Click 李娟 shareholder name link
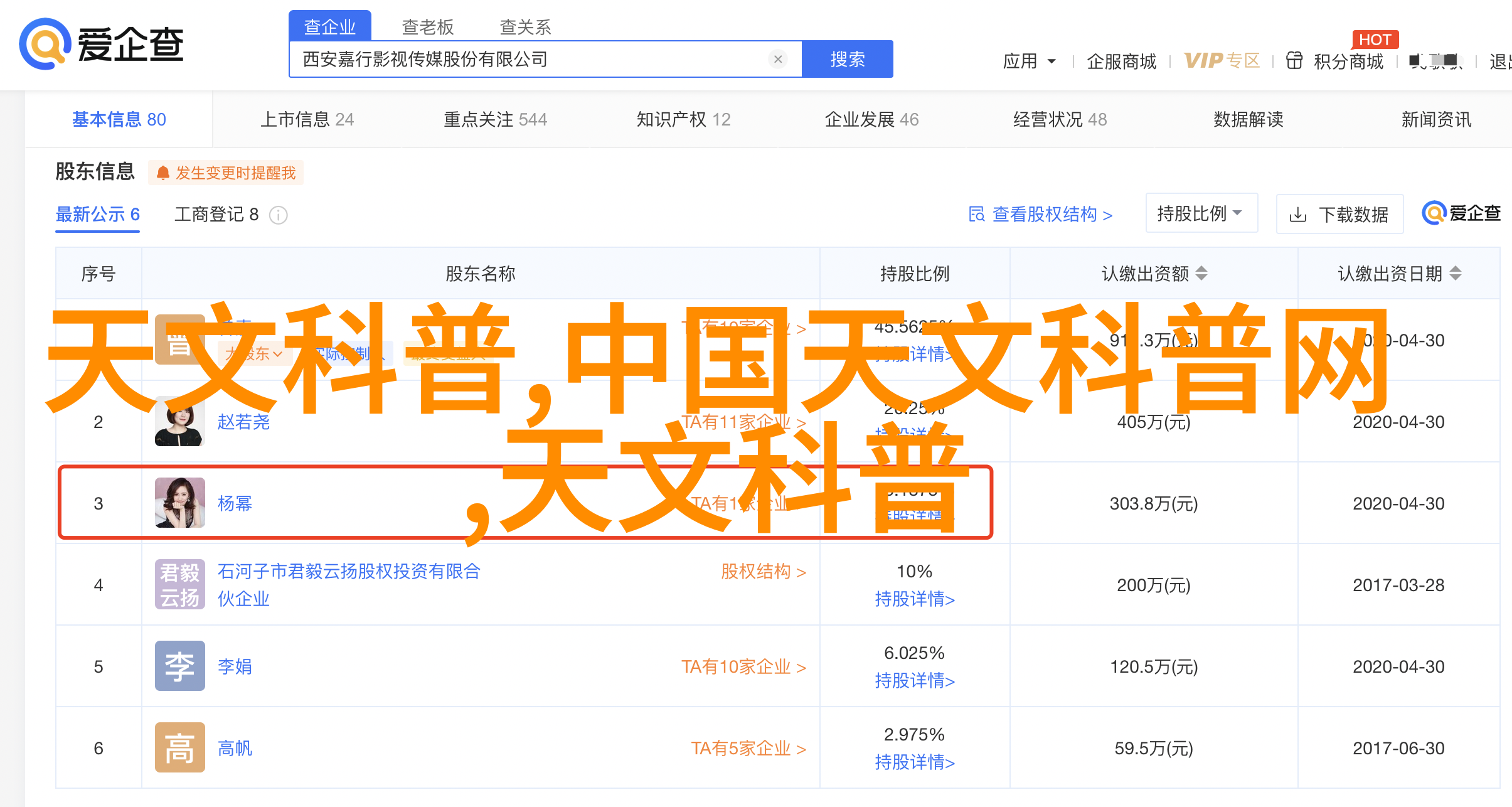 pyautogui.click(x=235, y=666)
